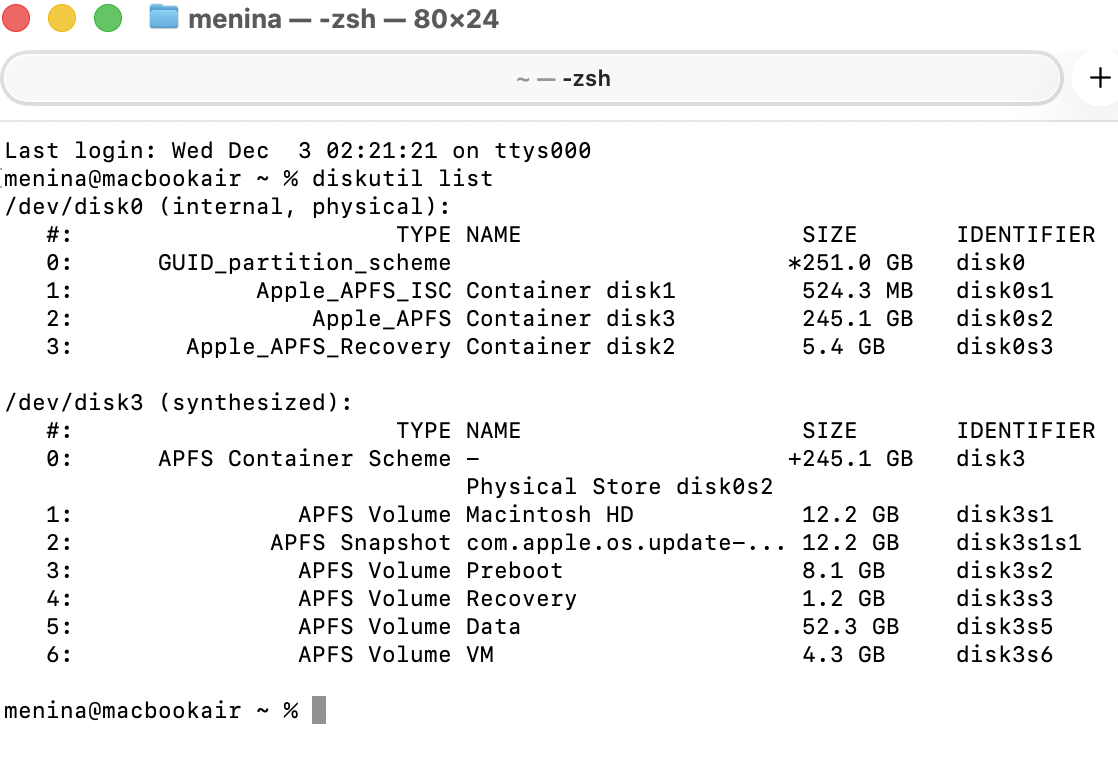Click the "Last login" line text

298,151
